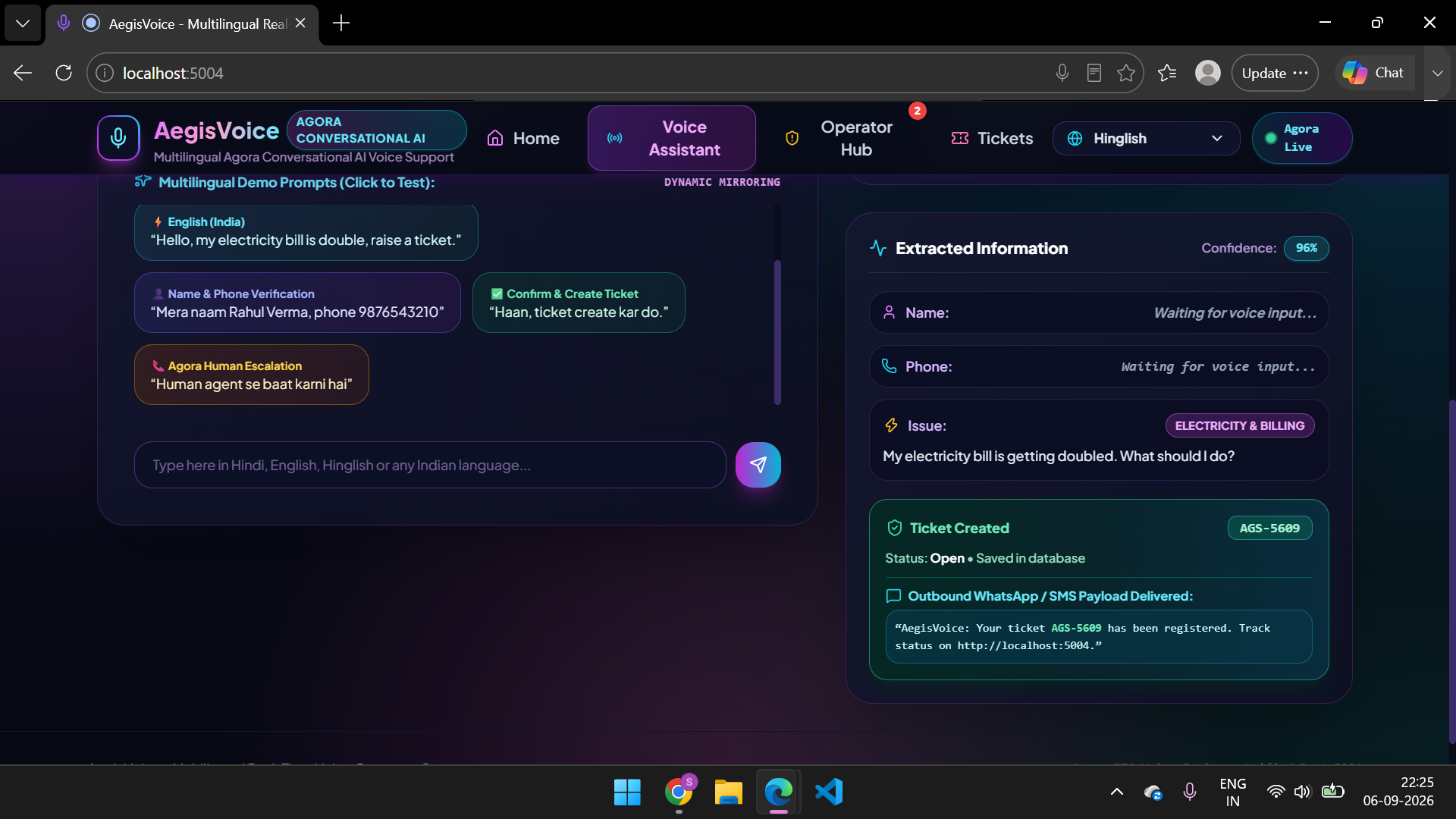Open the Update menu dots

click(1301, 73)
